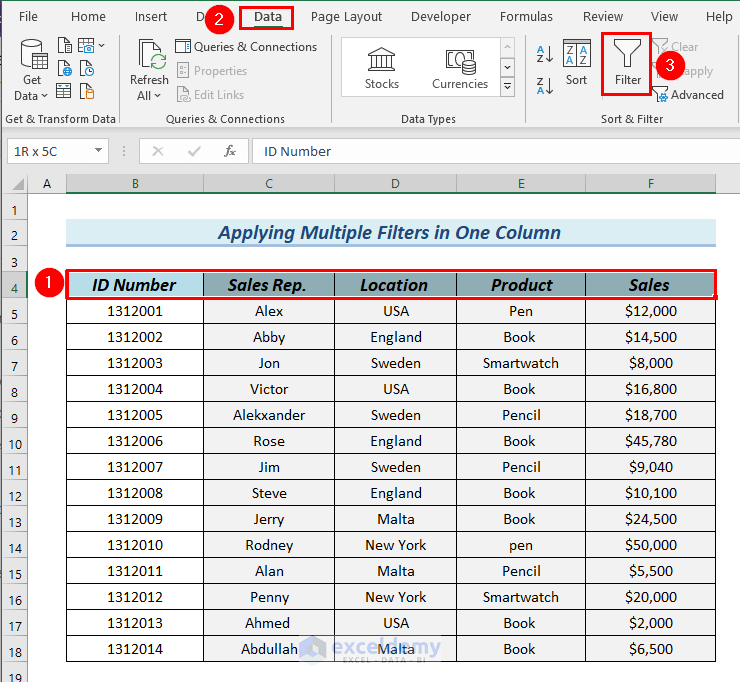The height and width of the screenshot is (682, 740).
Task: Click the Sales header cell
Action: point(649,285)
